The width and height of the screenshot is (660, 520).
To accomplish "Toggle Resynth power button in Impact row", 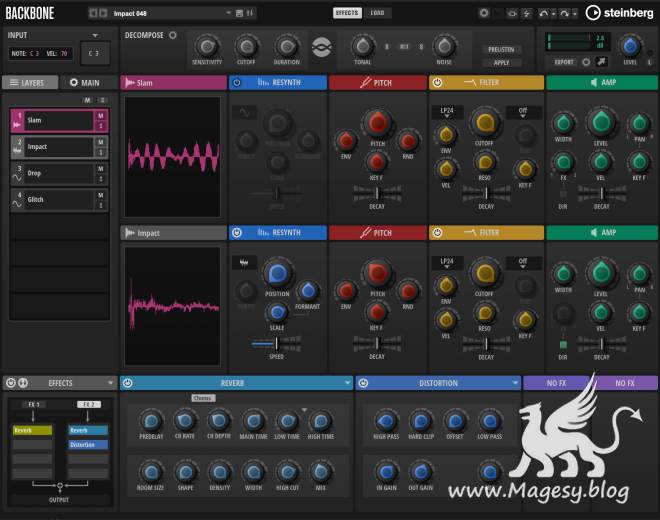I will pos(237,232).
